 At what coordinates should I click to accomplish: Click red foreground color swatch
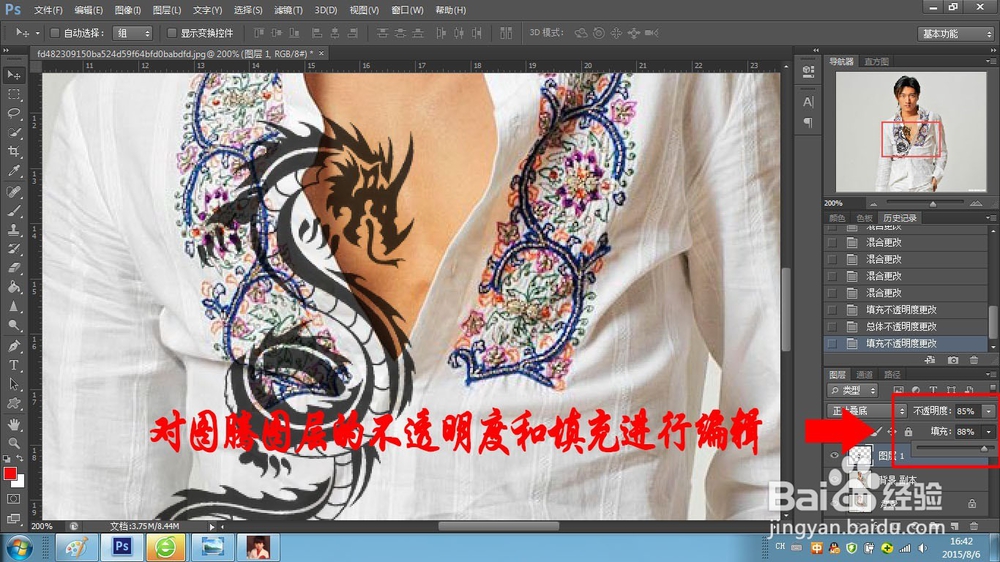(10, 473)
